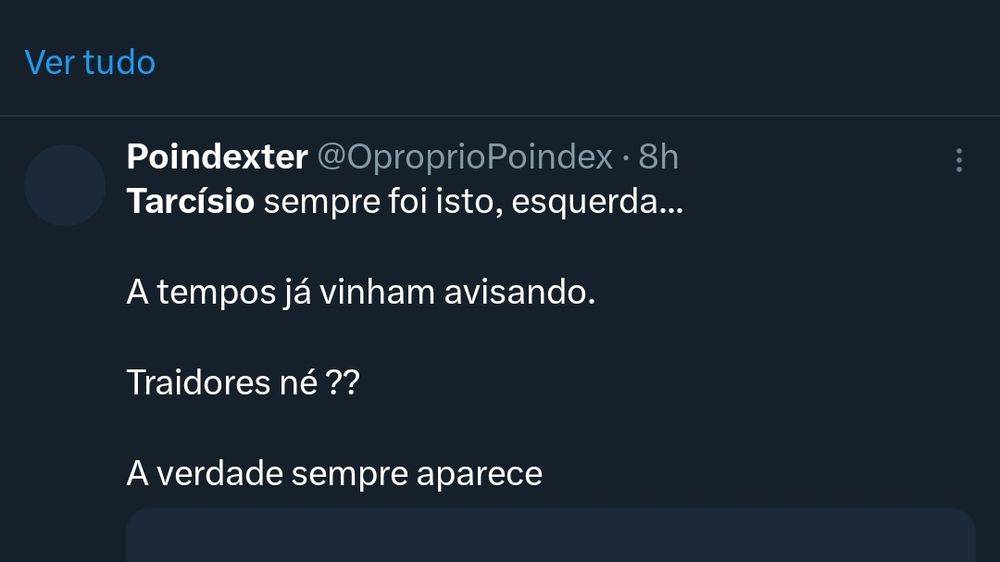Open Poindexter's profile avatar
Screen dimensions: 1000x562
65,185
